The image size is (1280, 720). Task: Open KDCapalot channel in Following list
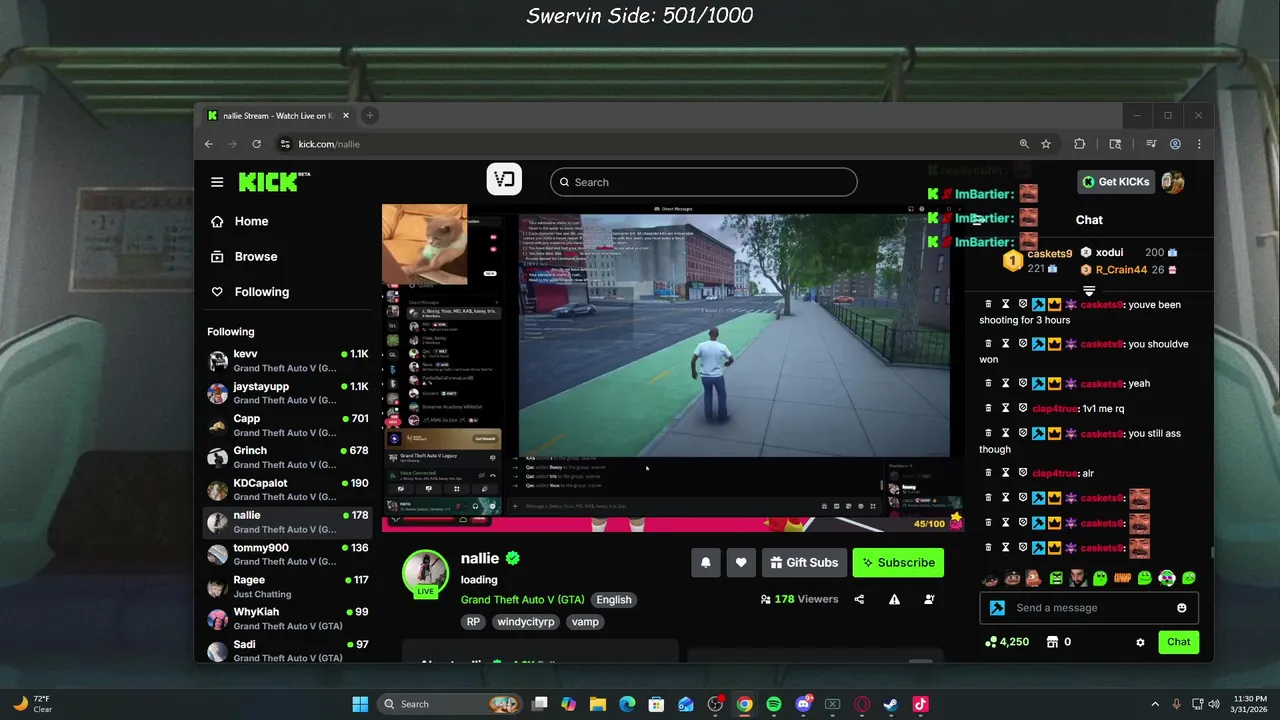pos(288,490)
